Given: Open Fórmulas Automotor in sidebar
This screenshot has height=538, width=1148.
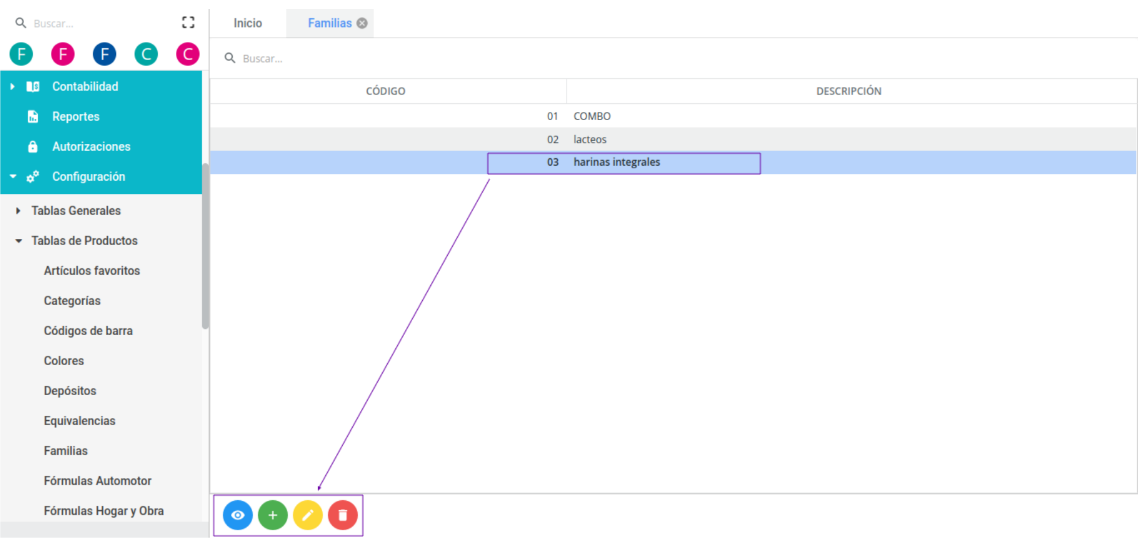Looking at the screenshot, I should point(98,481).
